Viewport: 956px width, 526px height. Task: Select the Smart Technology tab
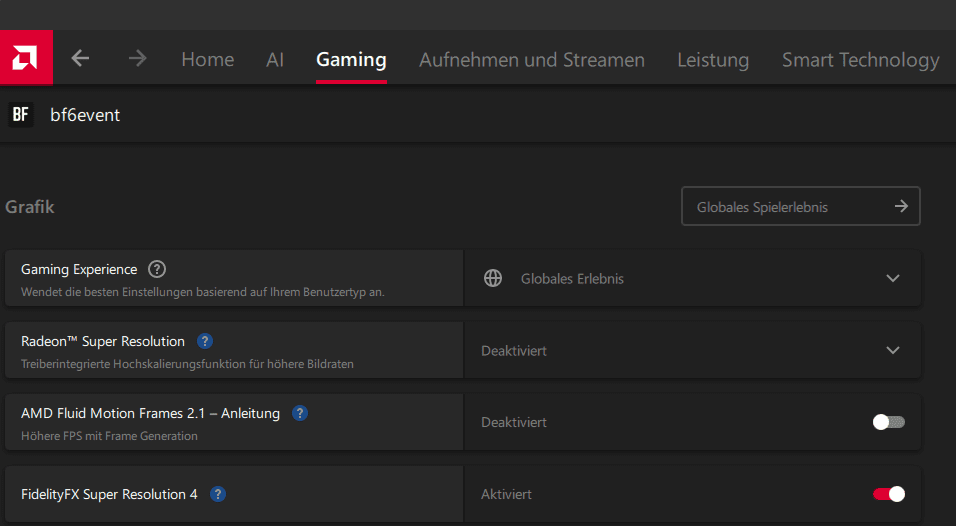[860, 60]
